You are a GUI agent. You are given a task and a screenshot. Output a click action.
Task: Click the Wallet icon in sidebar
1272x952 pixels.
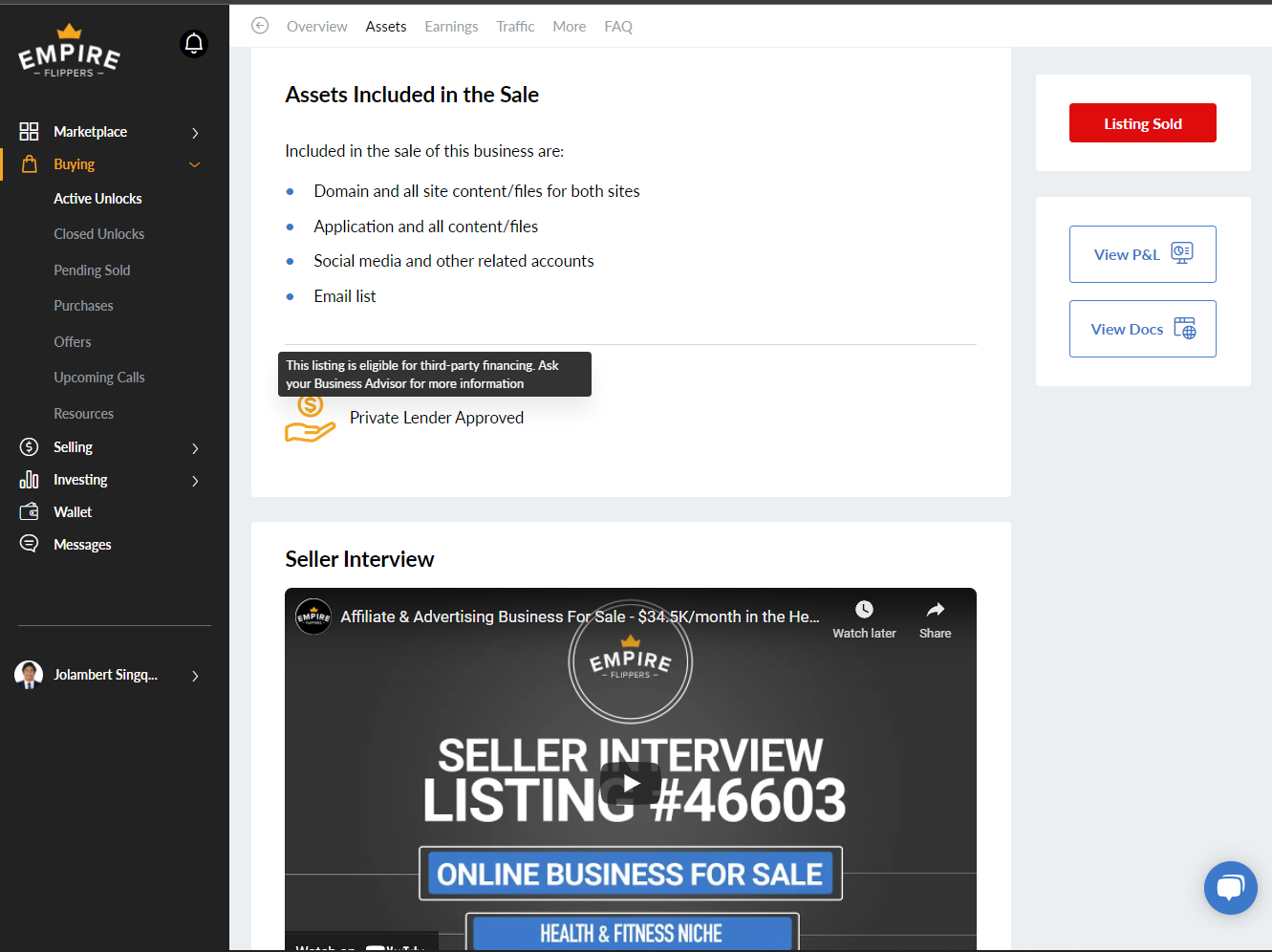pyautogui.click(x=30, y=512)
